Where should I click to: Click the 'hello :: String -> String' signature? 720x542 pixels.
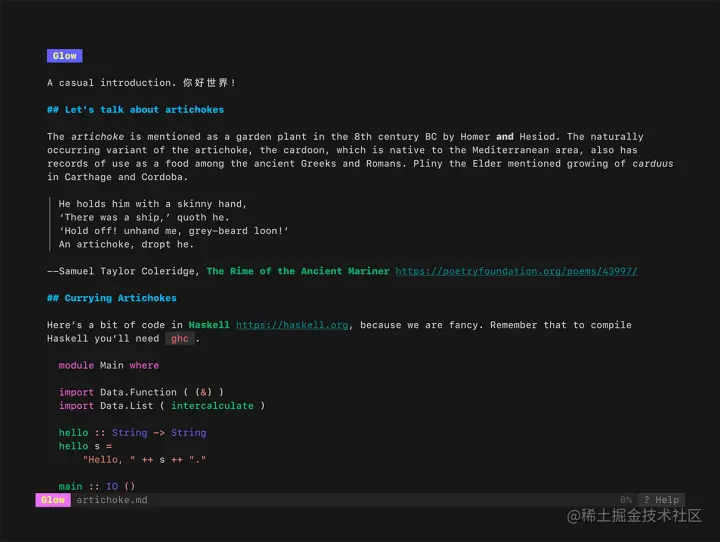[x=132, y=432]
